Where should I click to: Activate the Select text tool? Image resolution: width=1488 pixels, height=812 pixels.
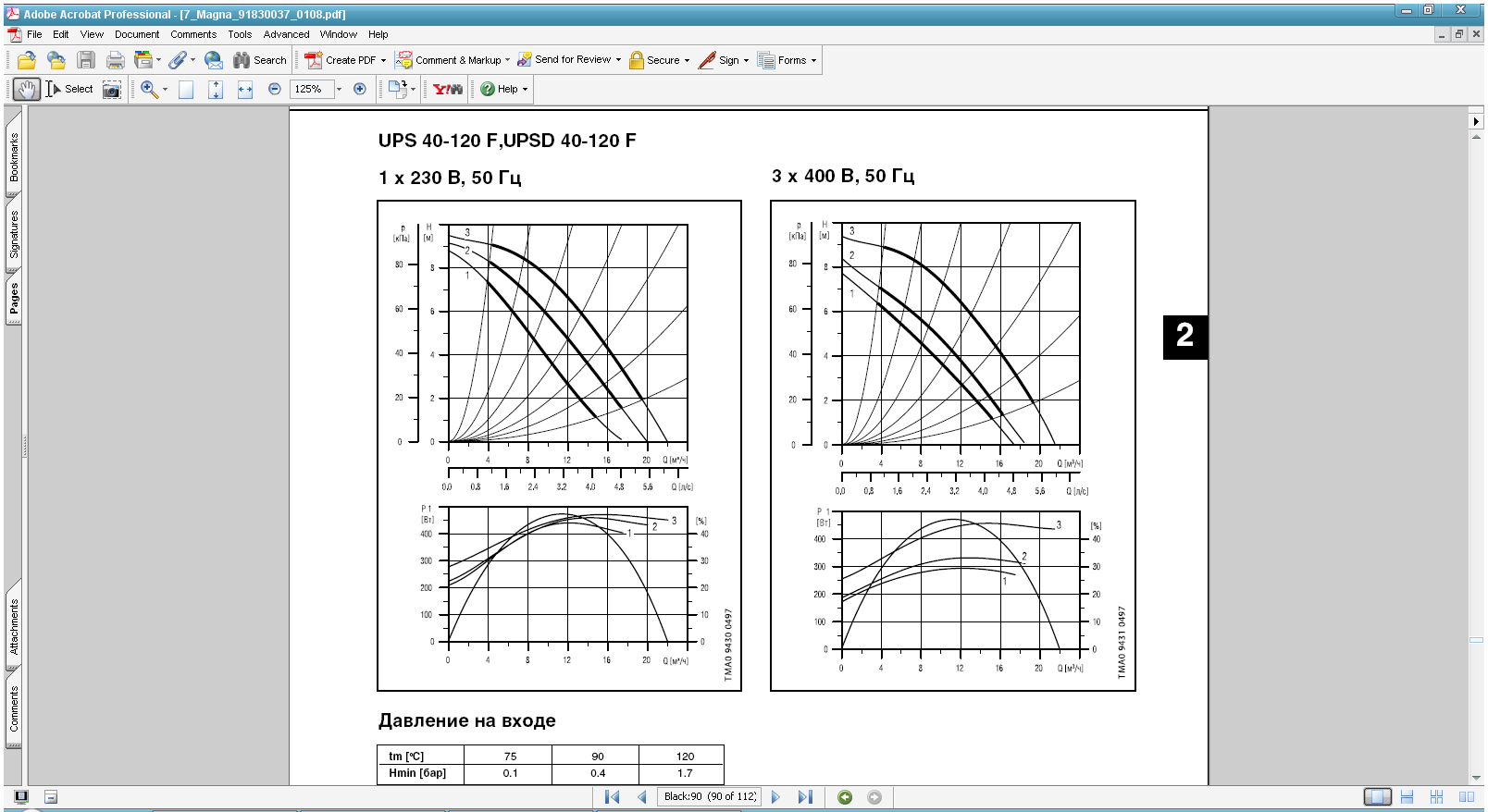tap(70, 89)
